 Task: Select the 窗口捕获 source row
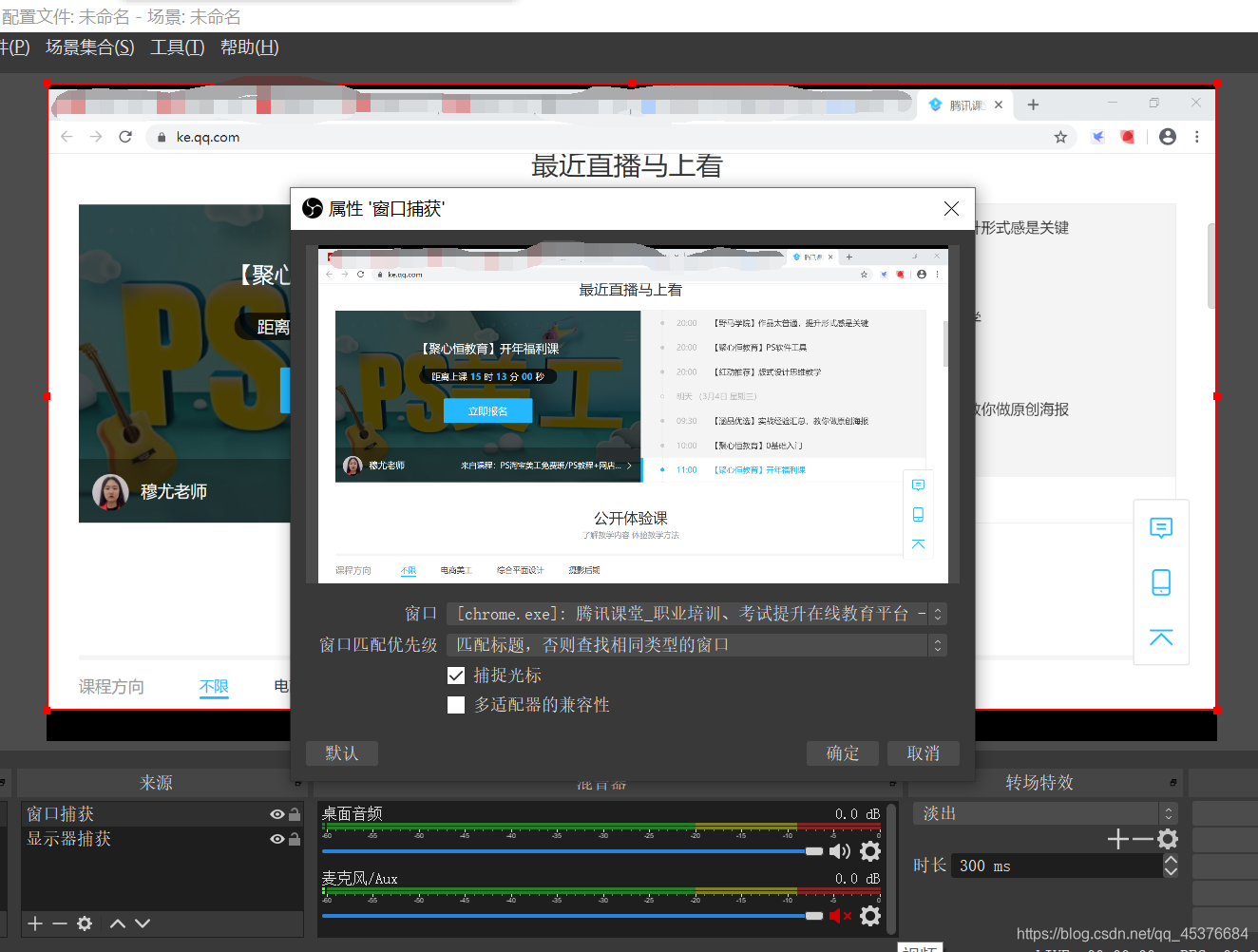(162, 814)
